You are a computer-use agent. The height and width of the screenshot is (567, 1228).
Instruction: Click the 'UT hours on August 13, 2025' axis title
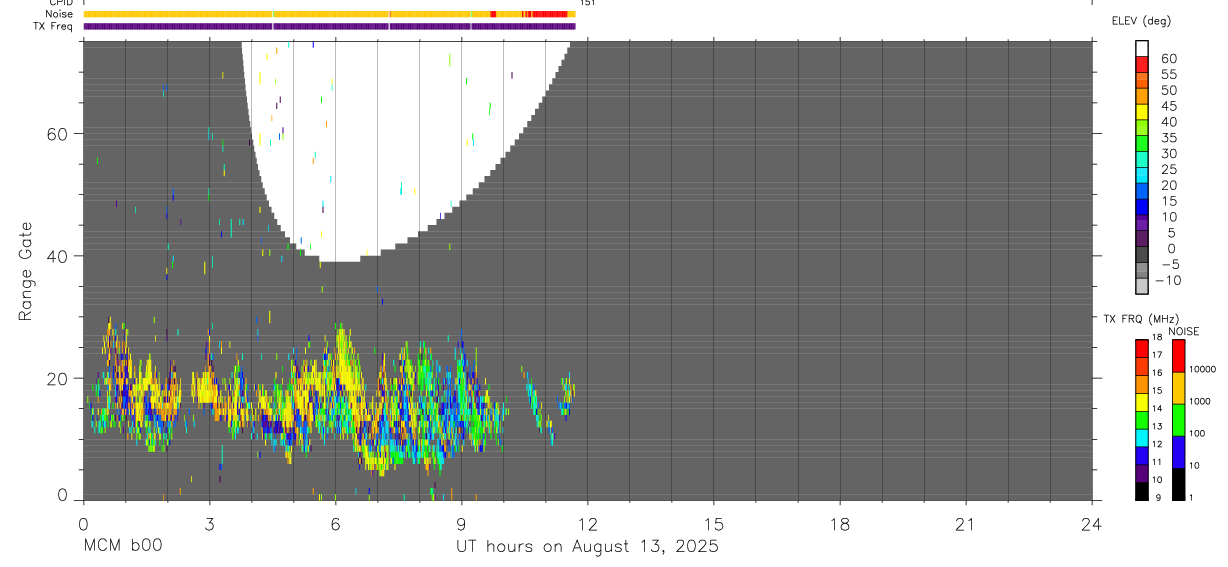(x=587, y=547)
